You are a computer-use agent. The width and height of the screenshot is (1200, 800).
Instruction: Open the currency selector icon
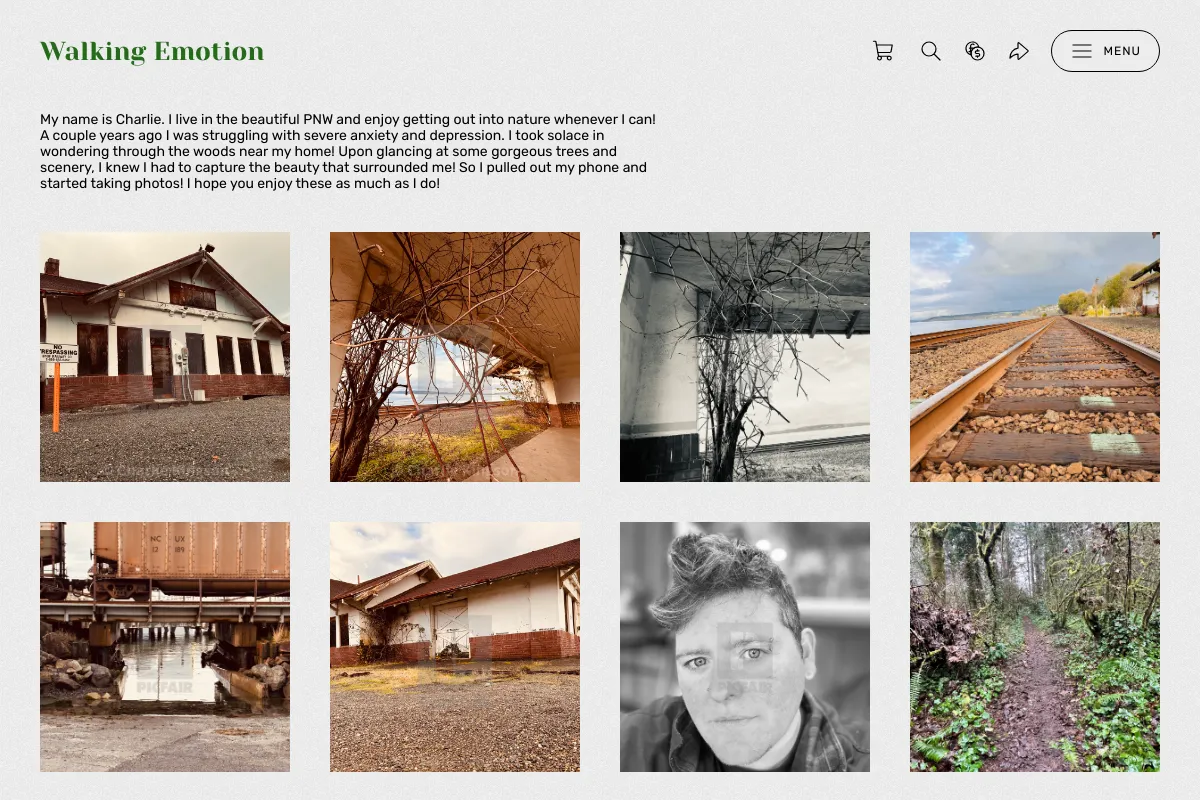(x=975, y=51)
